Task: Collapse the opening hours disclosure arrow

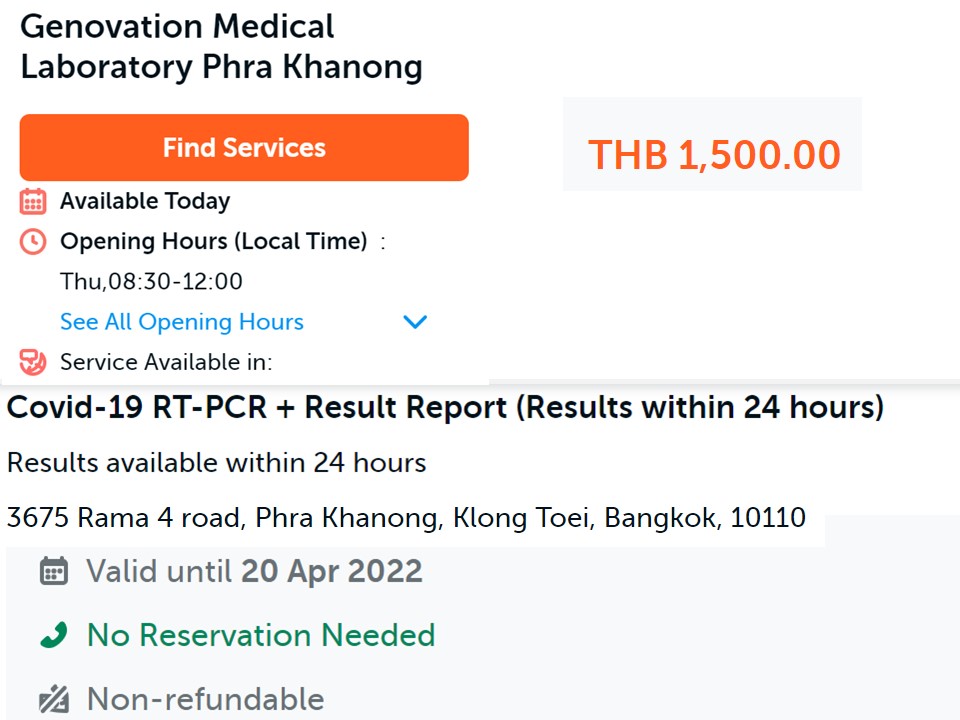Action: 415,321
